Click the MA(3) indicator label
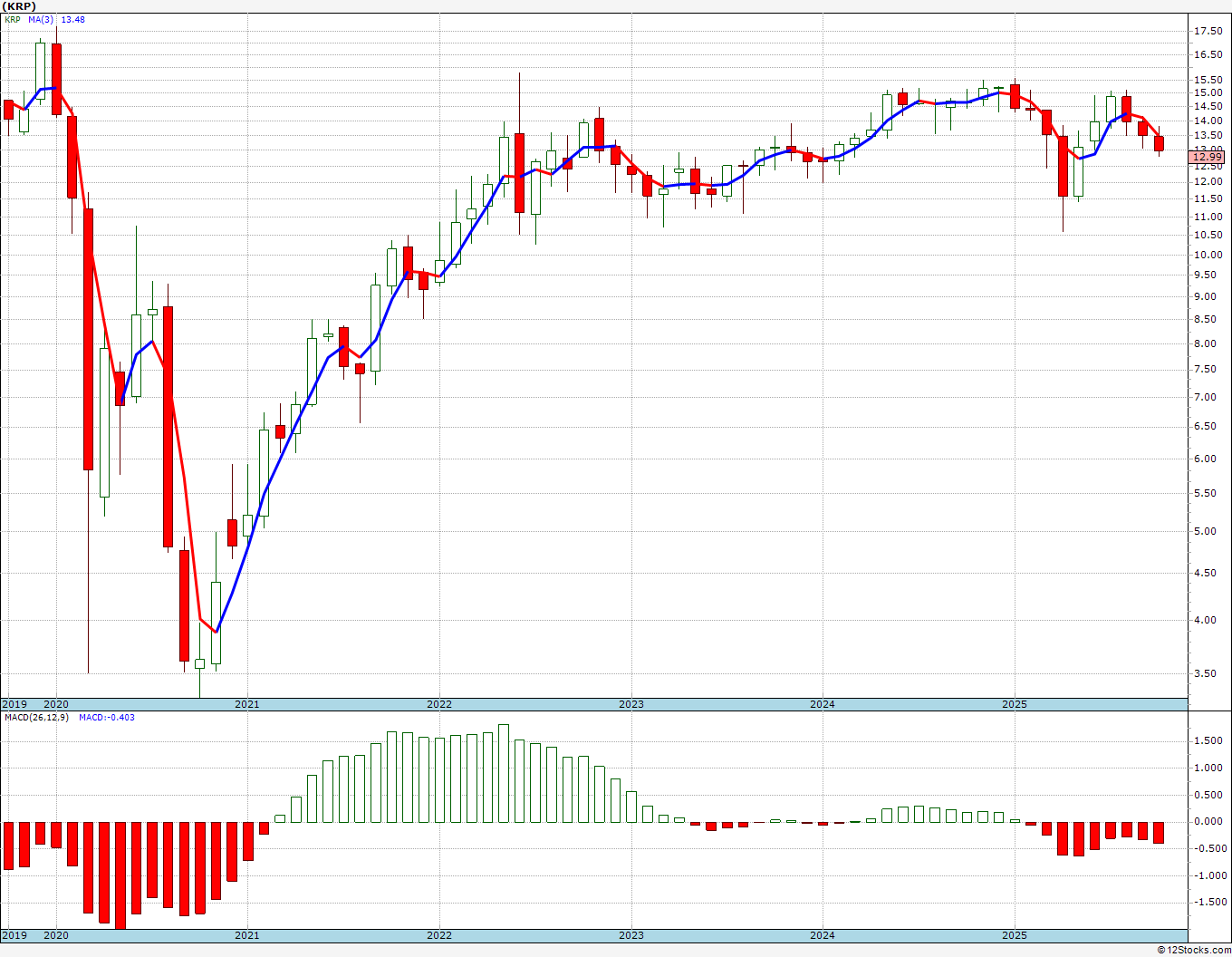 click(41, 19)
